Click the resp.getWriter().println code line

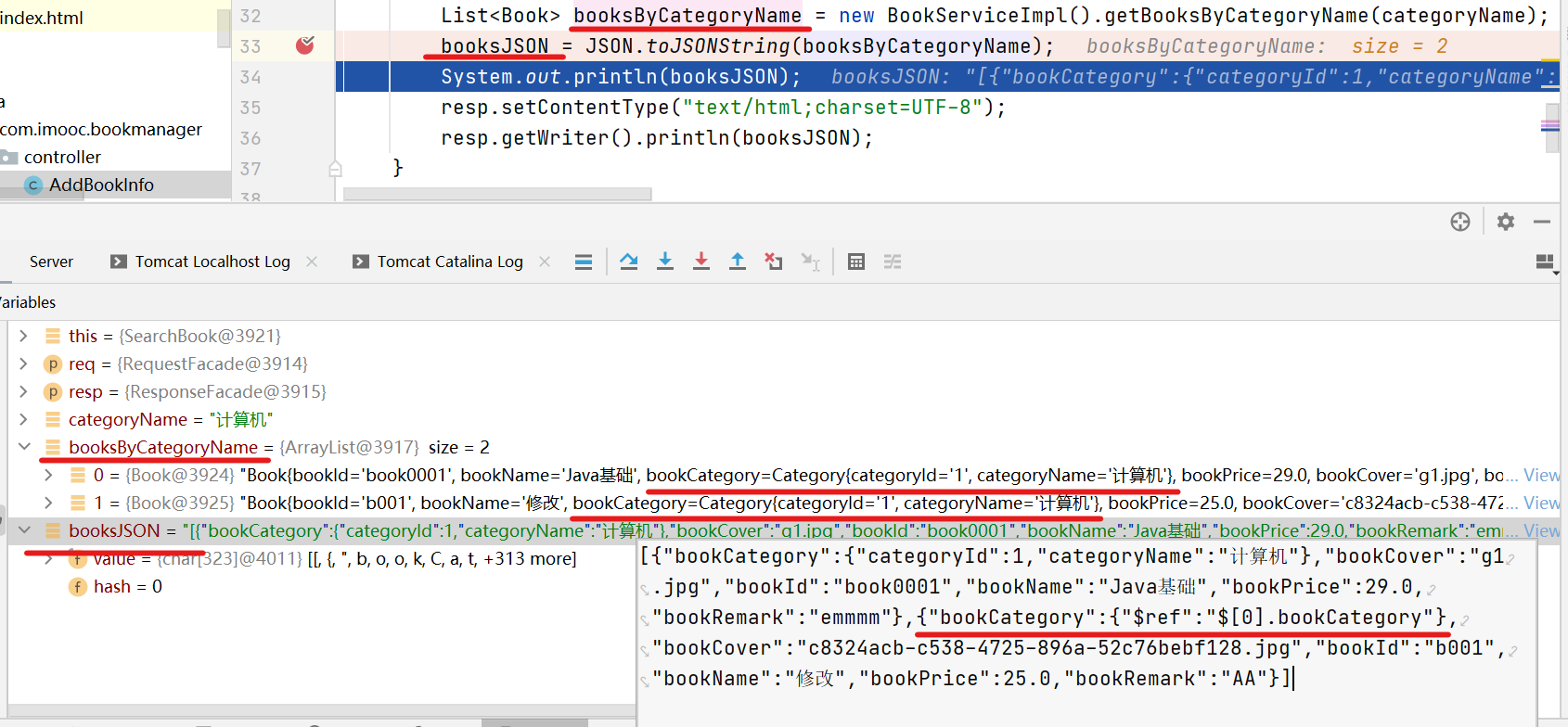[x=657, y=138]
